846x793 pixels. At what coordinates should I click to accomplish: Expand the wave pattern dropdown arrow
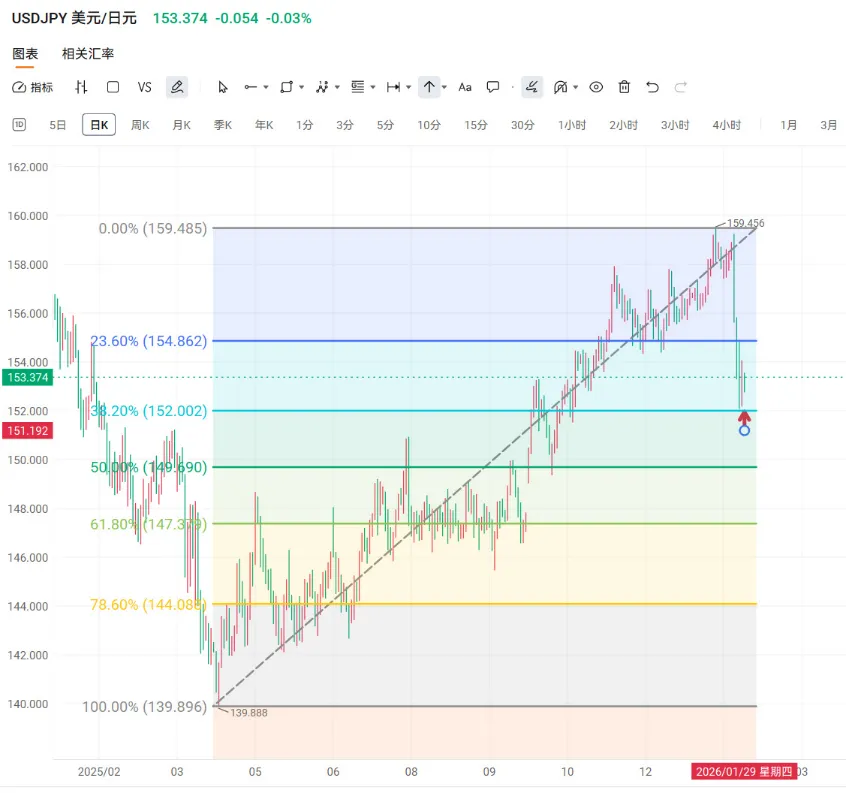click(x=337, y=87)
